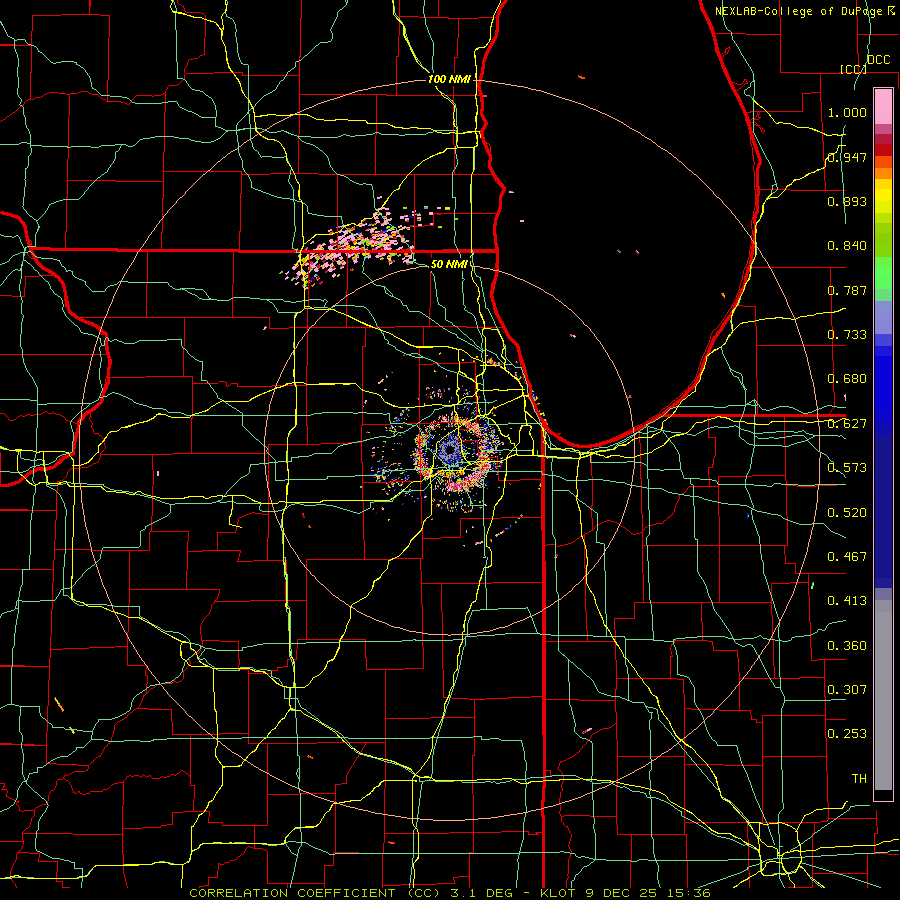Select the gray segment of the color bar

click(x=883, y=695)
